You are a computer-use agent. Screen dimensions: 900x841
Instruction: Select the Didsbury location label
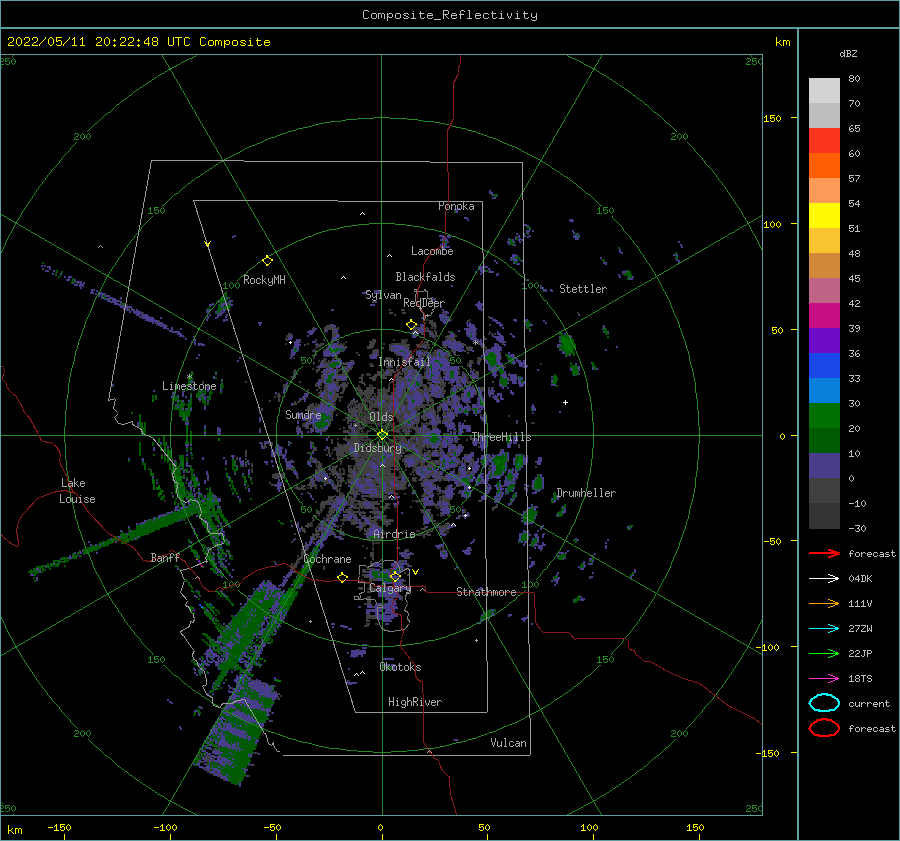click(x=377, y=448)
